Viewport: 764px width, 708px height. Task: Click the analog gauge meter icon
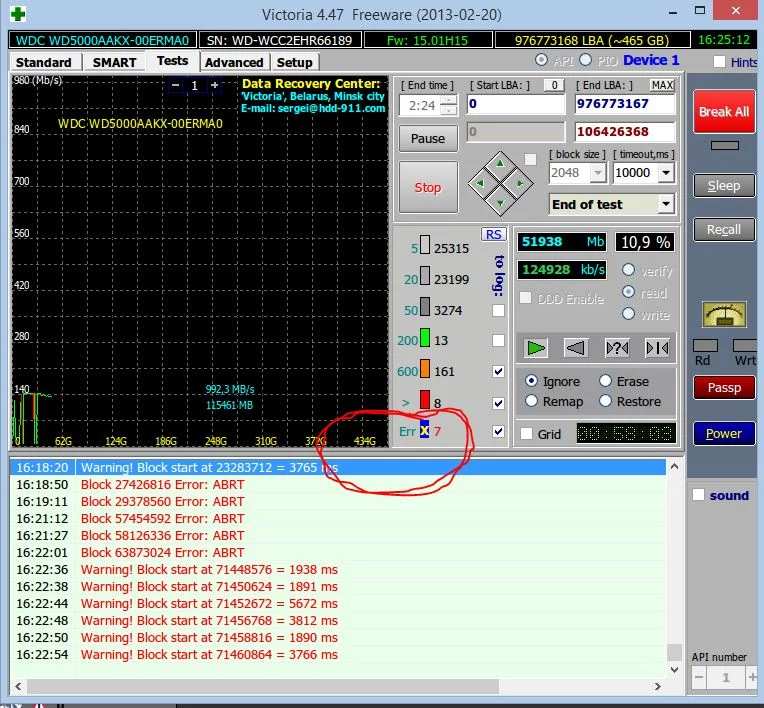tap(724, 314)
